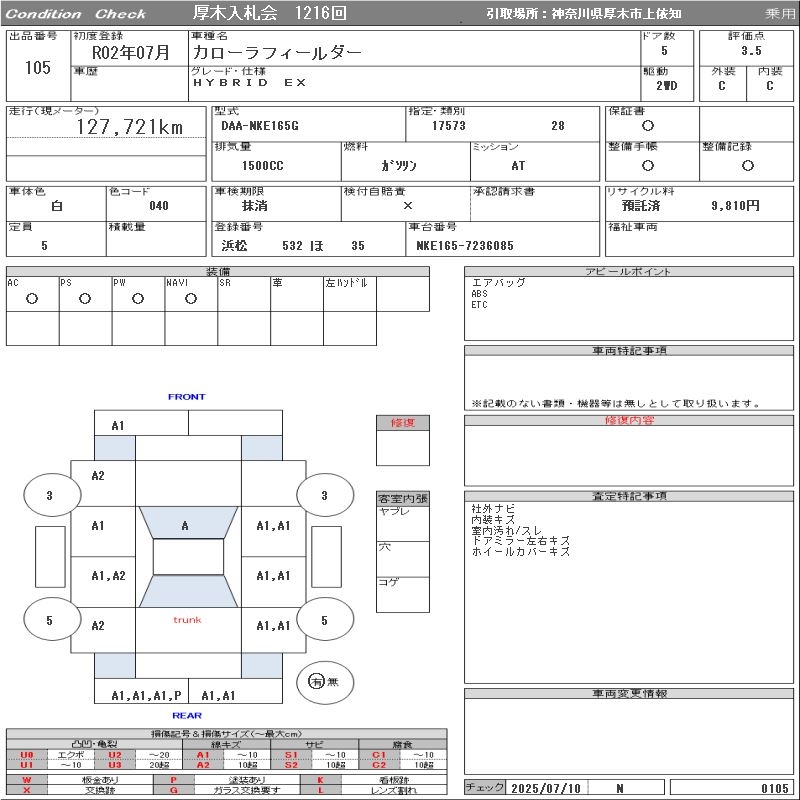
Task: Click the circle mark under 保証書
Action: click(648, 126)
